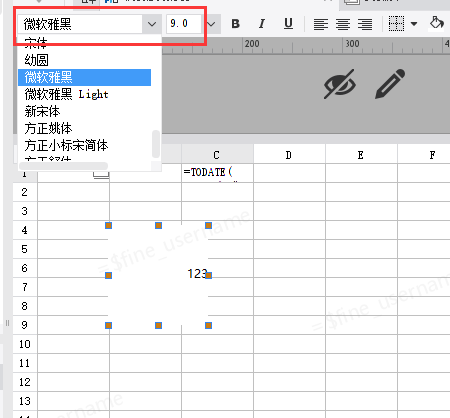Viewport: 450px width, 418px height.
Task: Expand border options dropdown arrow
Action: pyautogui.click(x=414, y=24)
